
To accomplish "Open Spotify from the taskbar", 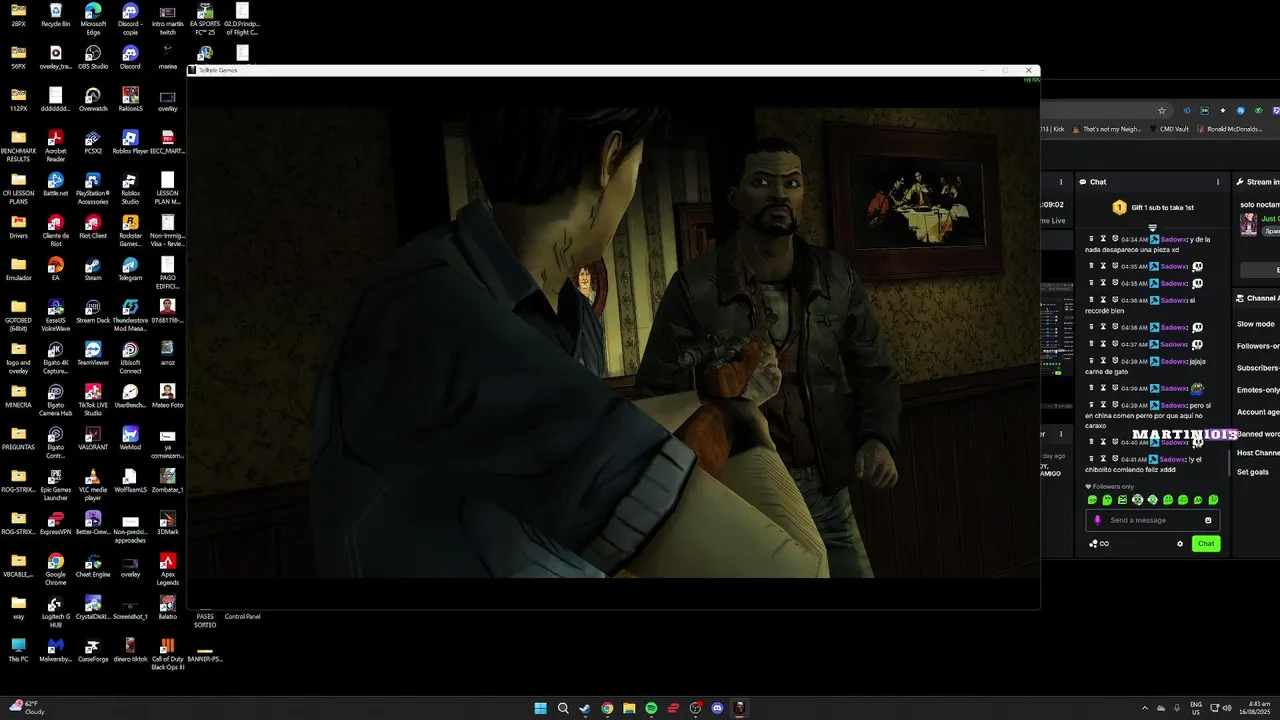I will [651, 708].
